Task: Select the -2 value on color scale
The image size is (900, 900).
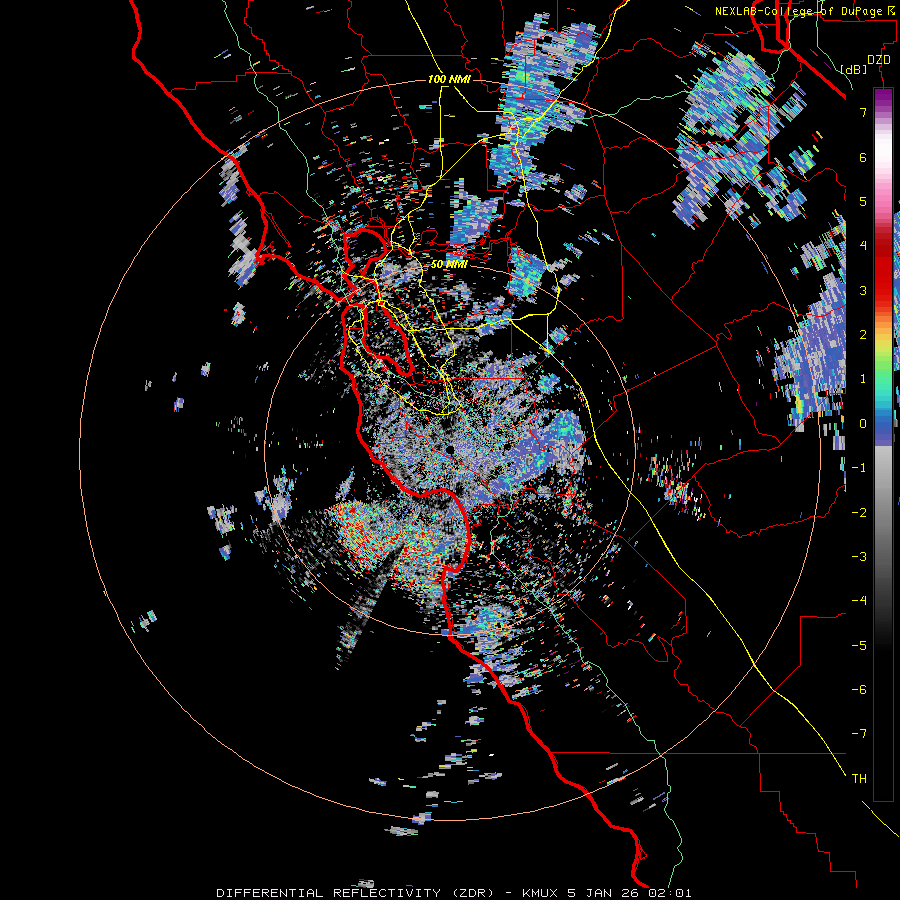Action: pyautogui.click(x=859, y=512)
